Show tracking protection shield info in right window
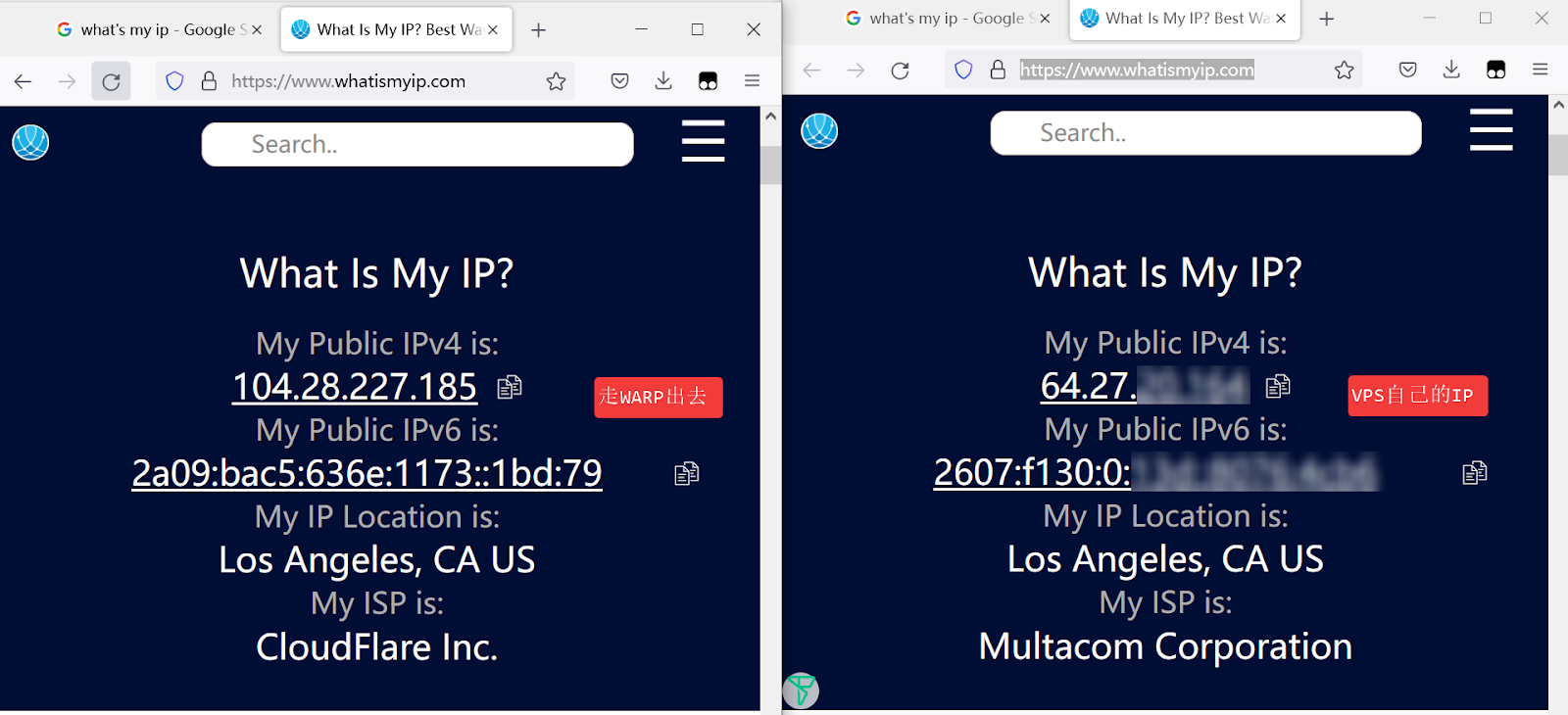This screenshot has height=715, width=1568. [x=963, y=70]
